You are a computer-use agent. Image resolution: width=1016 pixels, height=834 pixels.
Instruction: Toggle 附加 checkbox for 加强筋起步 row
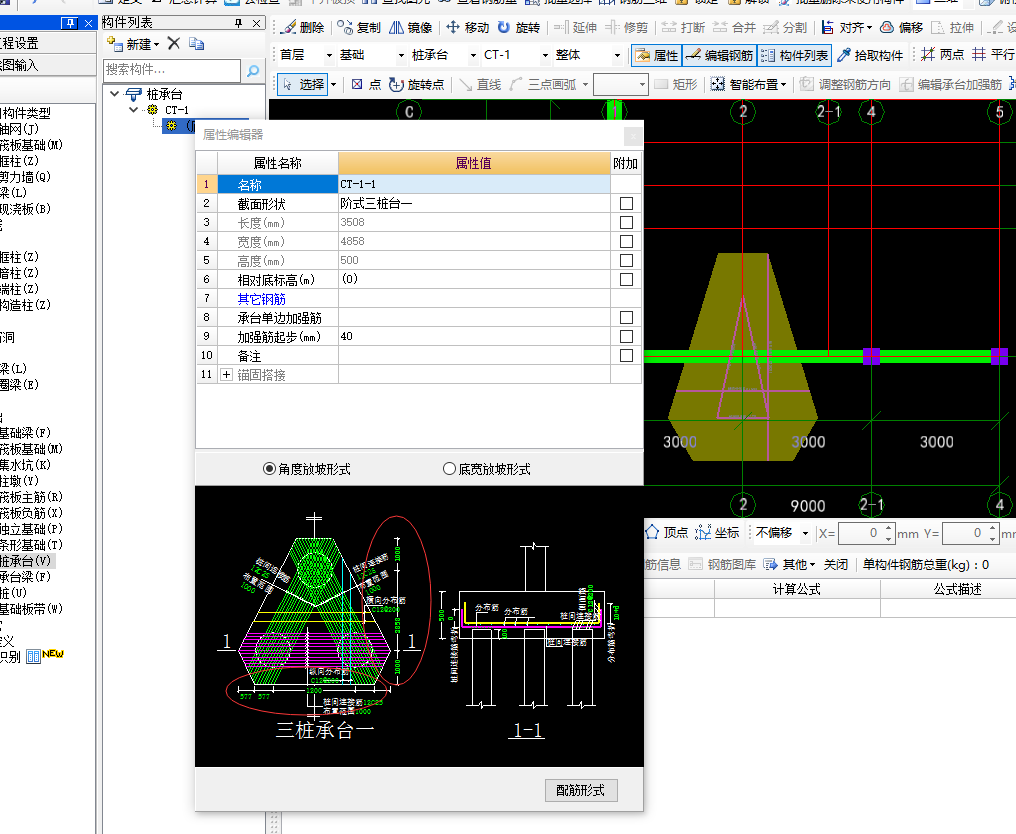point(626,336)
